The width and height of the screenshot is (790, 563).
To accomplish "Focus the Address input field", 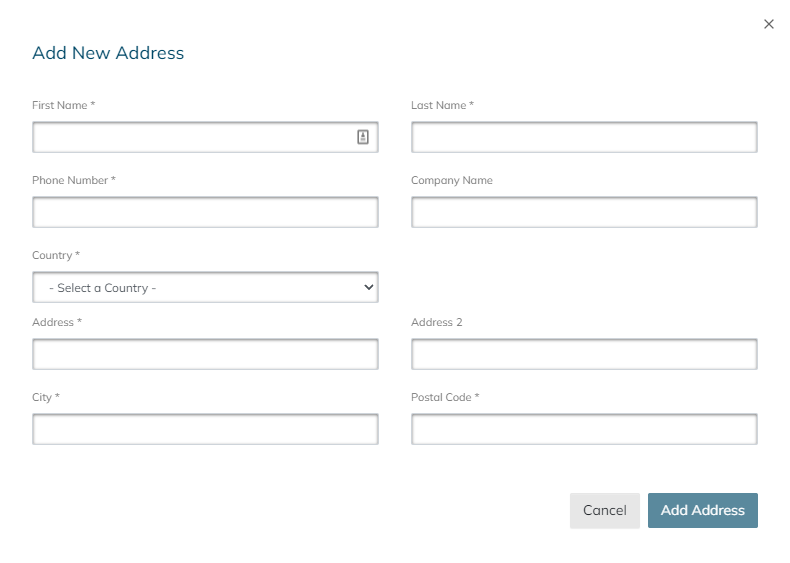I will [205, 354].
